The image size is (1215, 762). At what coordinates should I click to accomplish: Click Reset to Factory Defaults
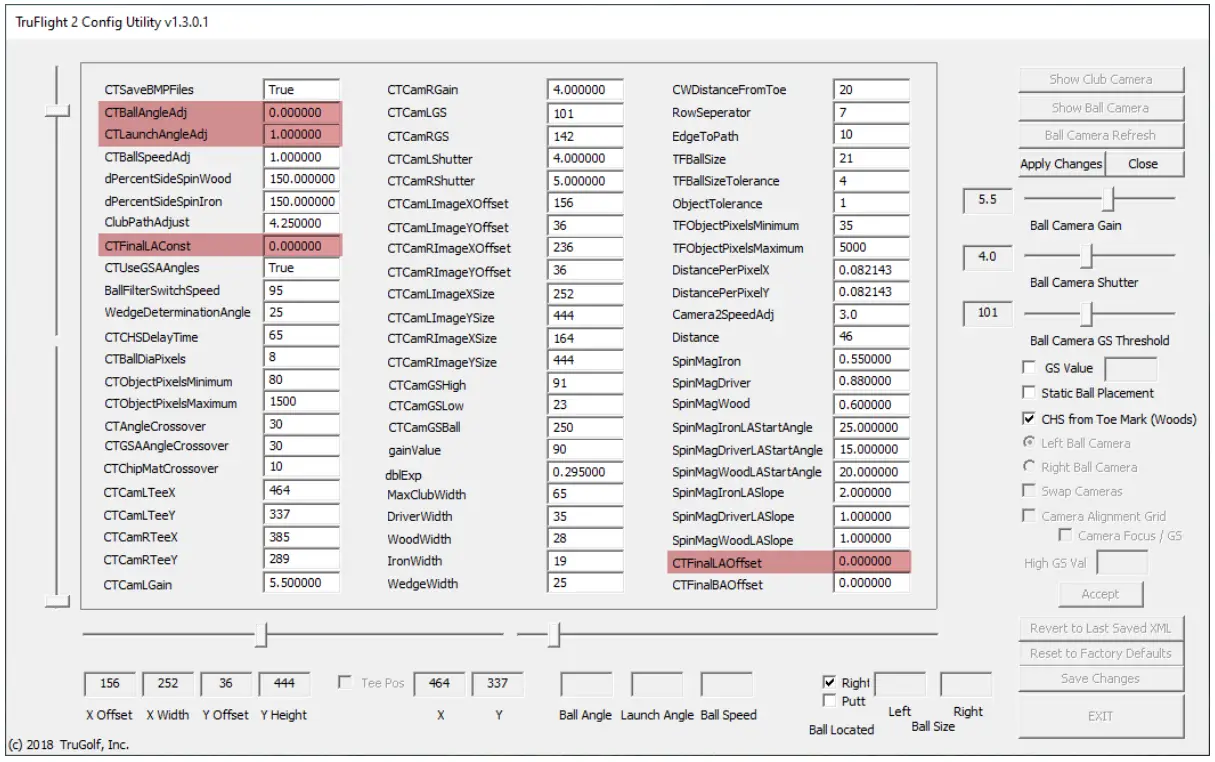[x=1100, y=653]
